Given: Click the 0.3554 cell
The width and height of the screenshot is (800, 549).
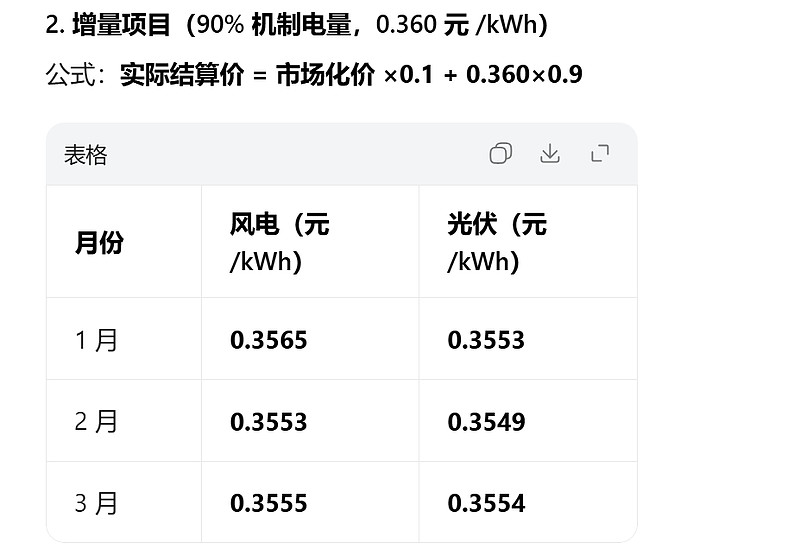Looking at the screenshot, I should (486, 503).
